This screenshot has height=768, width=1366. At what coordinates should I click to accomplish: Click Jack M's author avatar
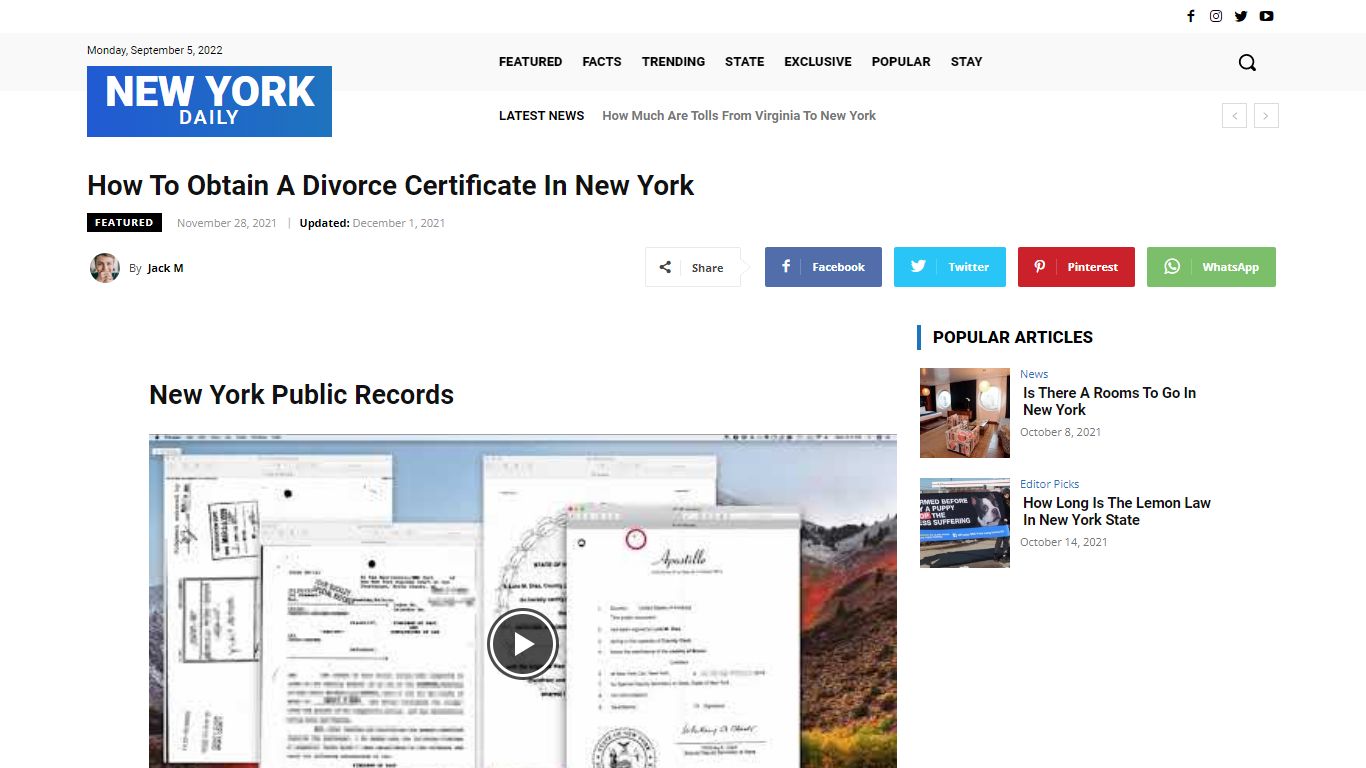pos(105,268)
